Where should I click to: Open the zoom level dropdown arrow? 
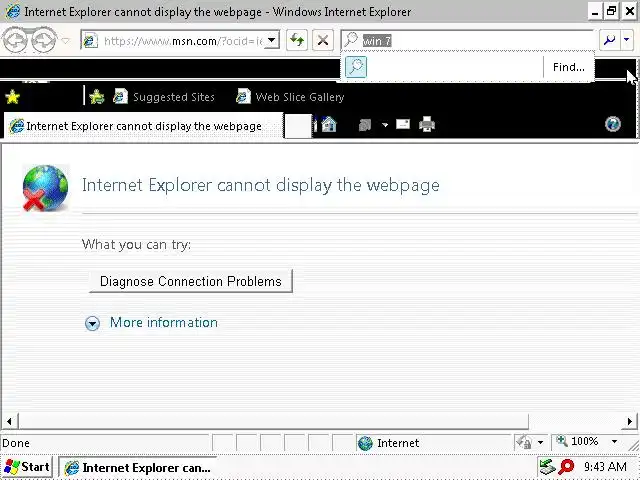click(614, 442)
